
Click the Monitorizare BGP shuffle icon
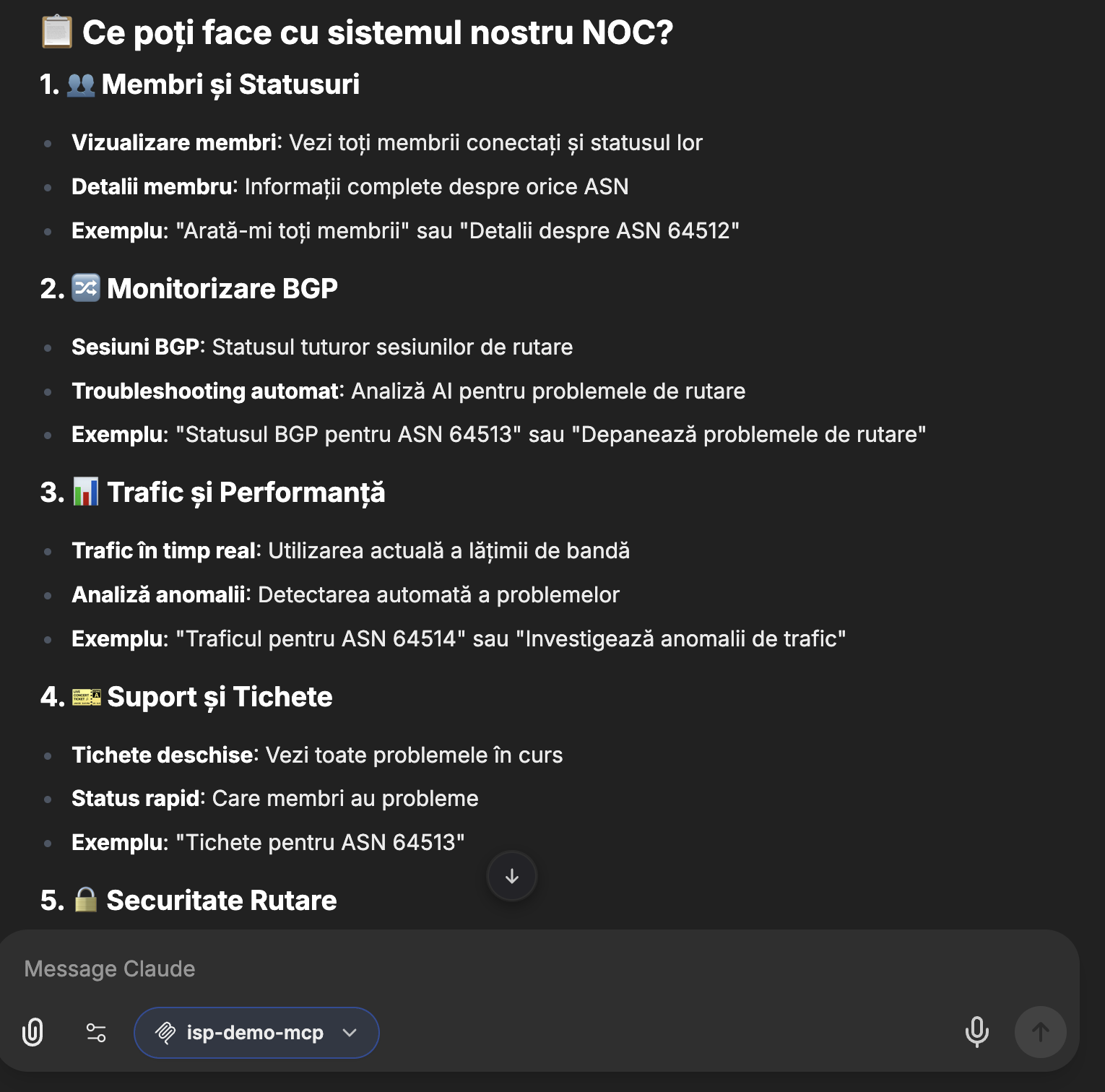pyautogui.click(x=85, y=287)
